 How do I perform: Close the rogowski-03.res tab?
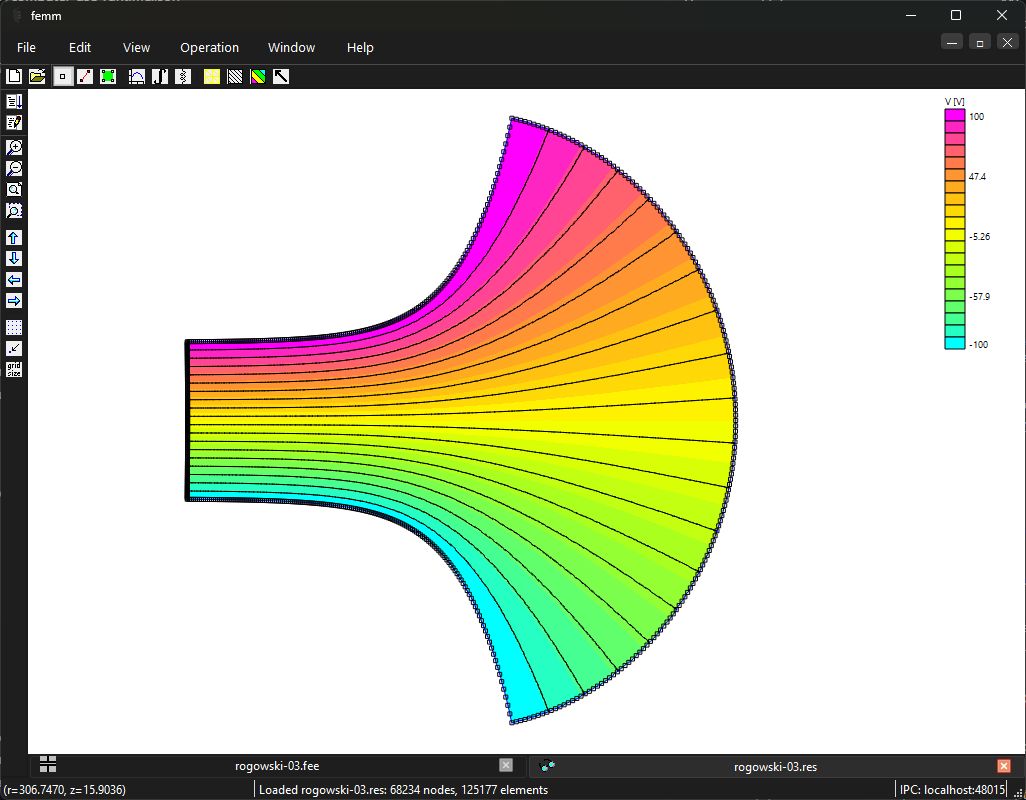pyautogui.click(x=1004, y=766)
